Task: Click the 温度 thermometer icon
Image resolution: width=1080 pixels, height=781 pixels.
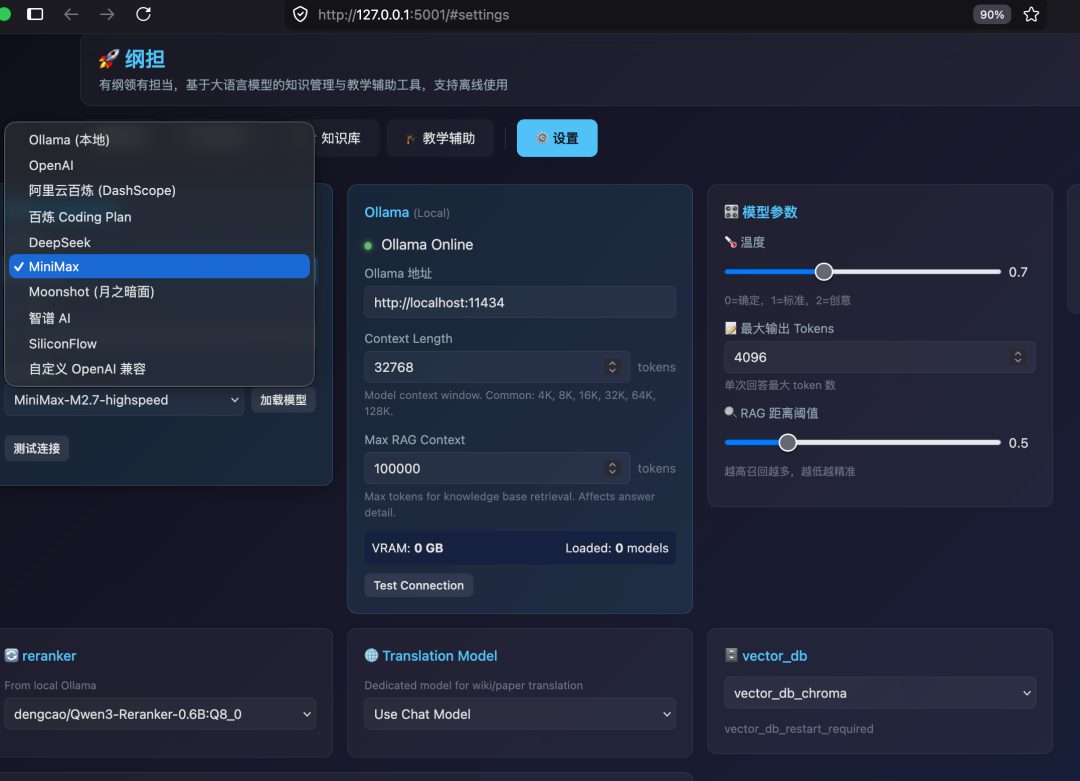Action: tap(731, 242)
